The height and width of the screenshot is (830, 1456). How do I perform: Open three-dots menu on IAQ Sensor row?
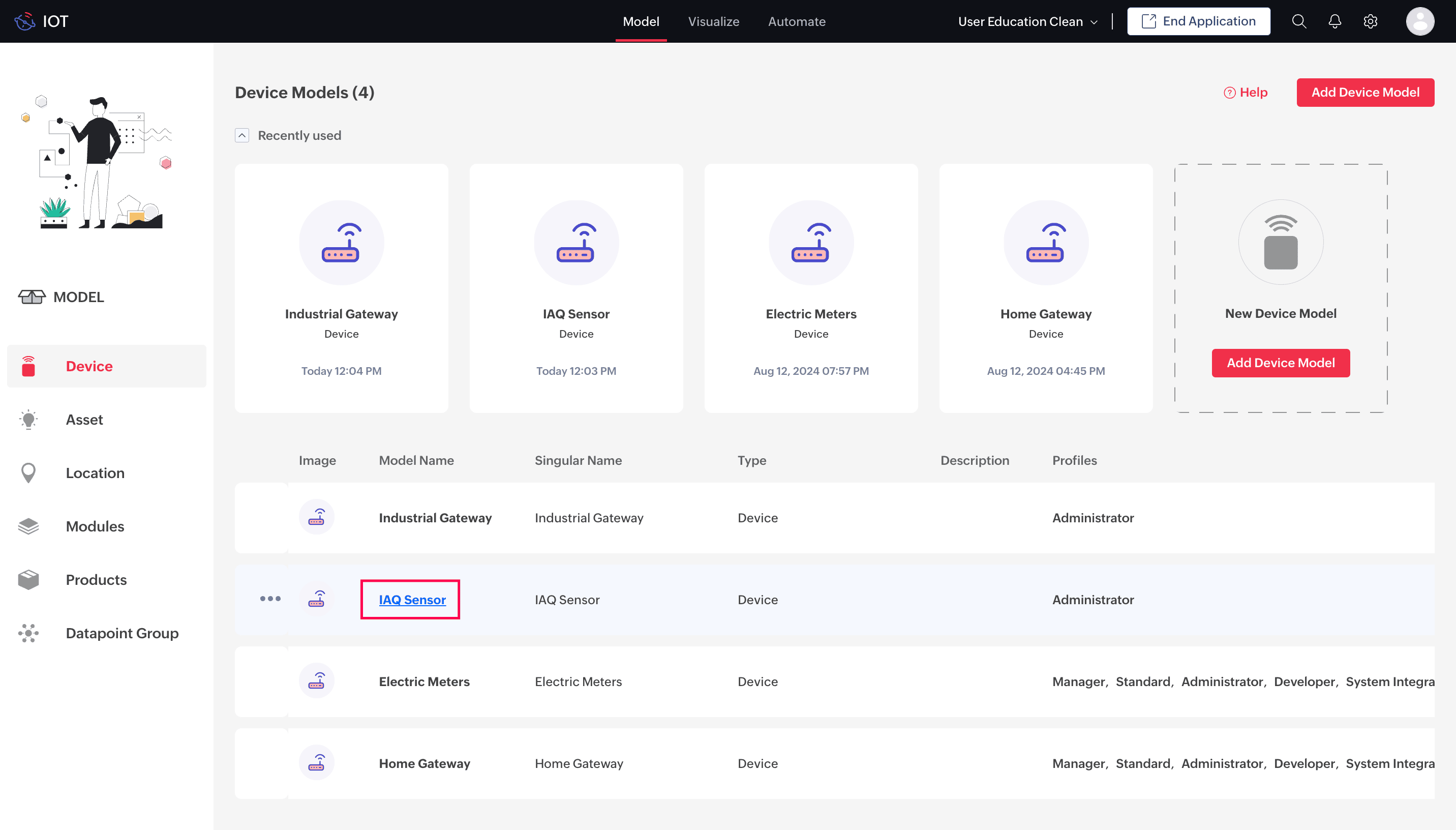point(270,599)
